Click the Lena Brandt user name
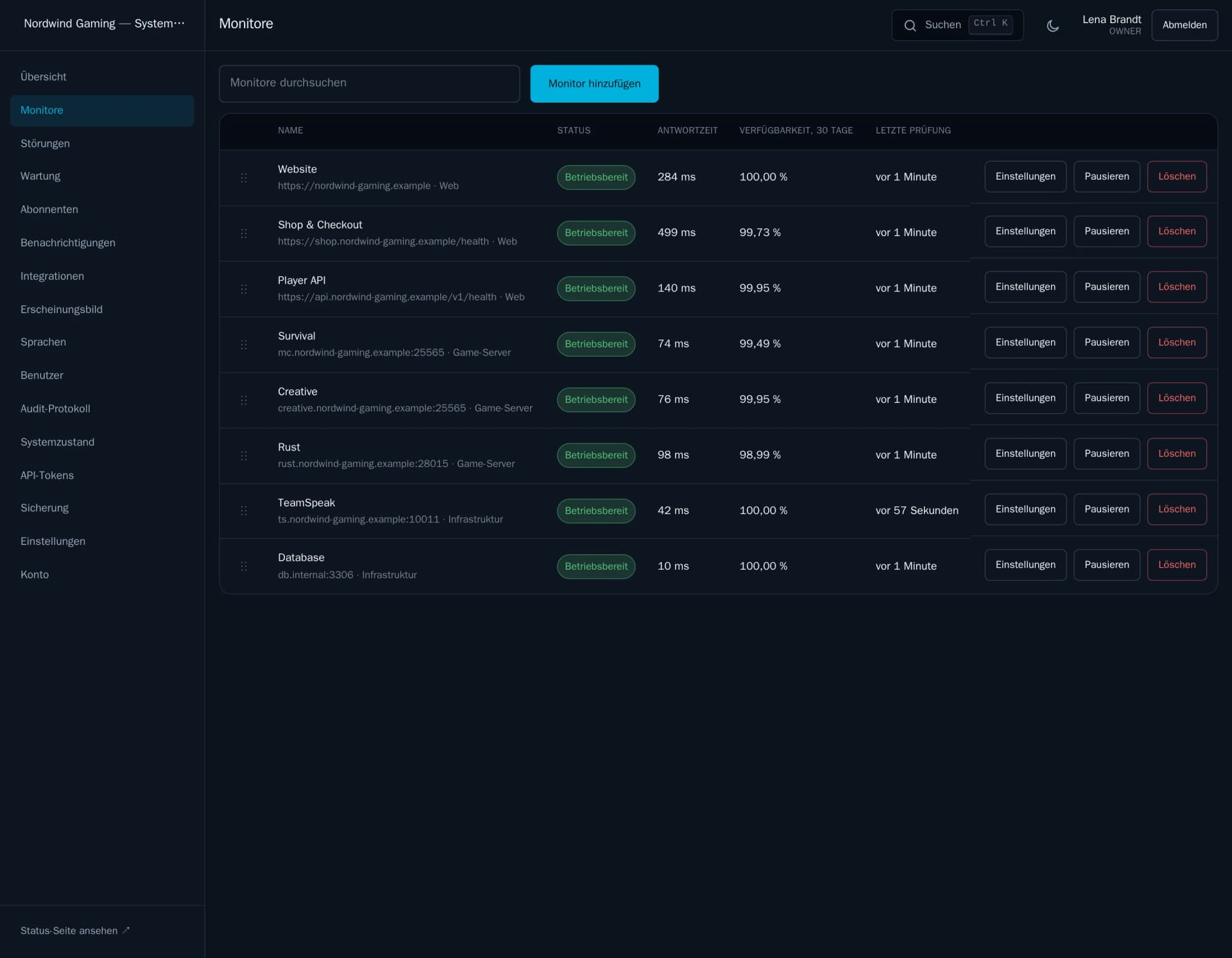The image size is (1232, 958). pos(1111,19)
